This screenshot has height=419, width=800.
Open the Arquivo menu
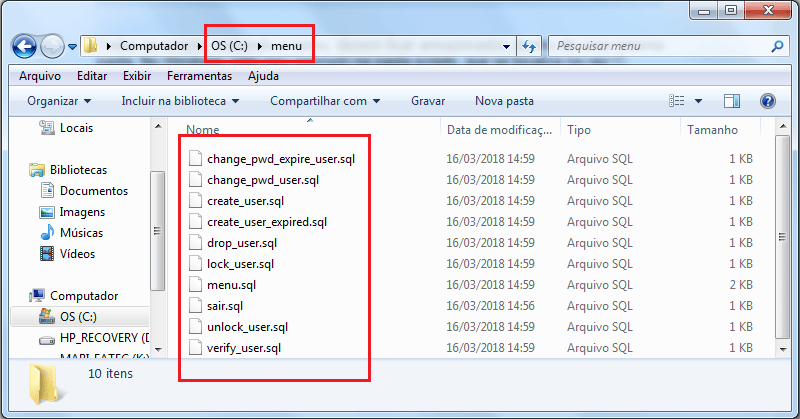40,75
